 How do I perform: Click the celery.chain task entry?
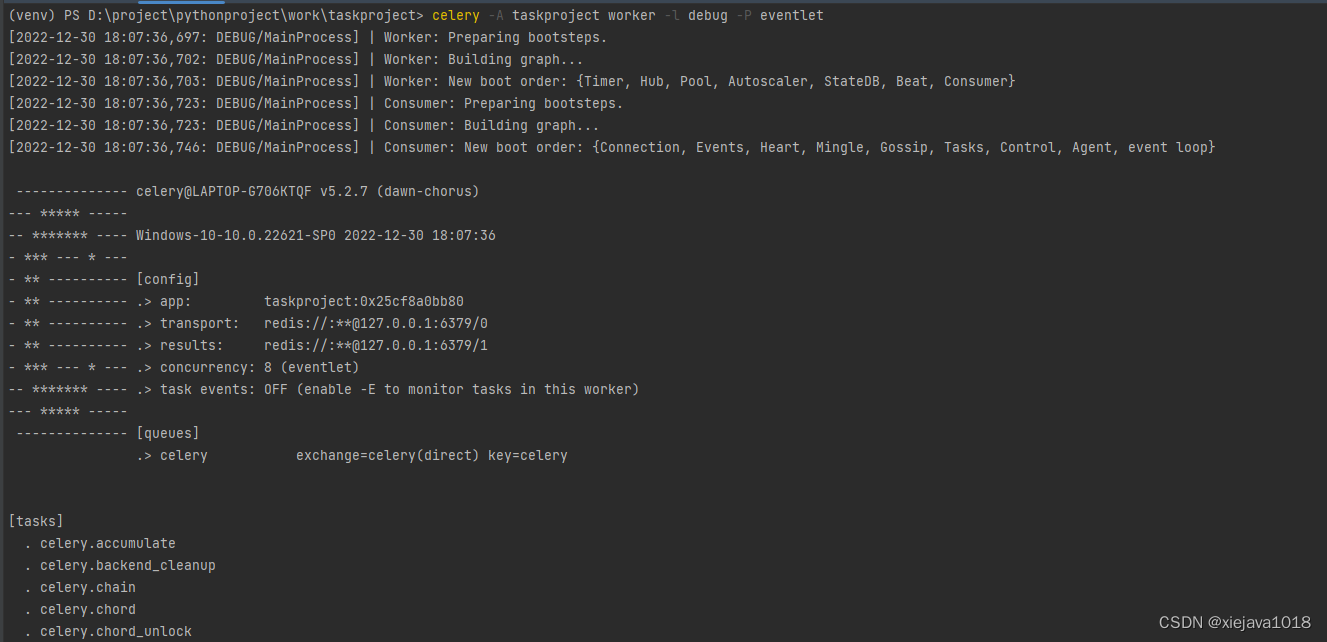point(88,587)
